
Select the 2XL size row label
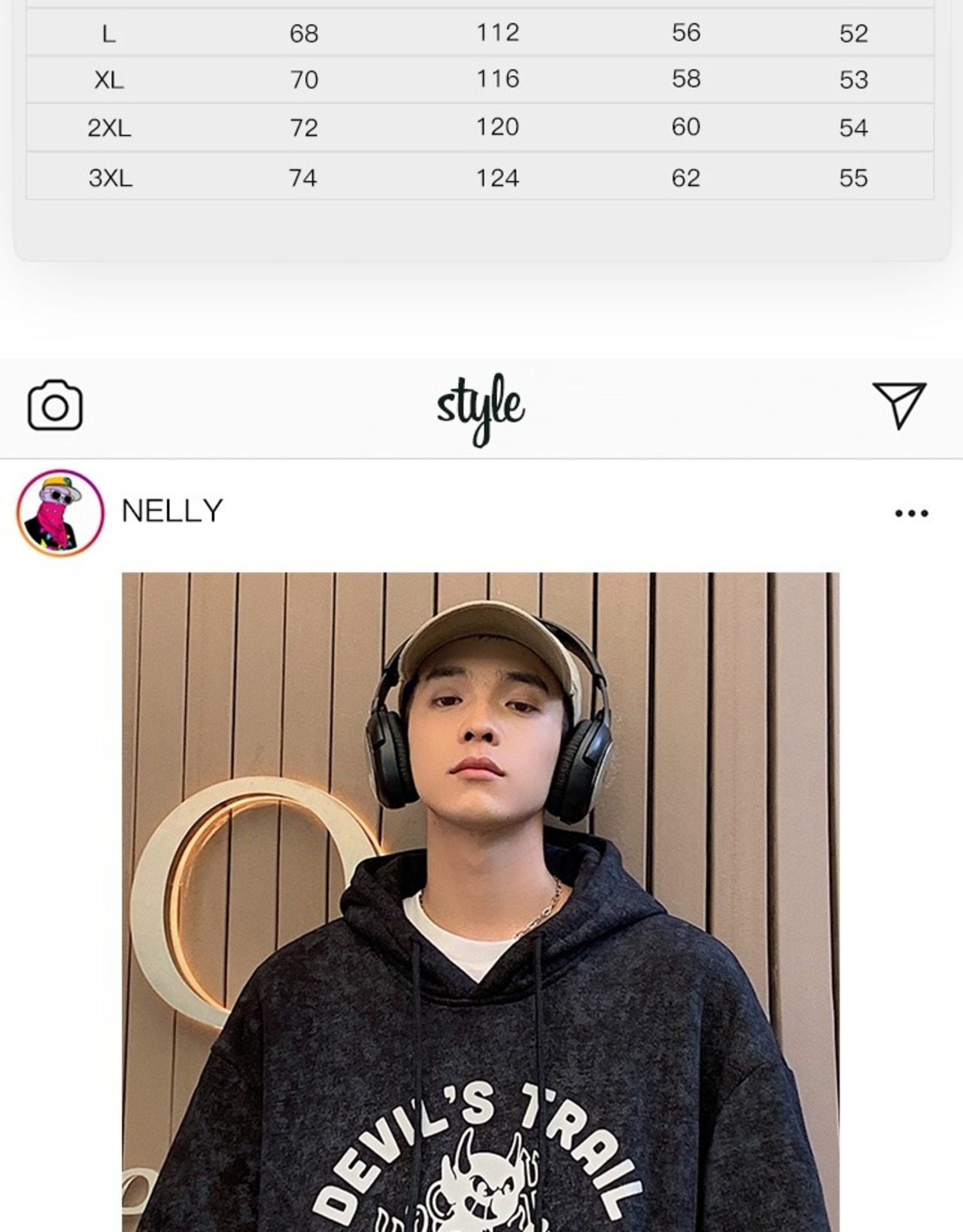coord(109,129)
